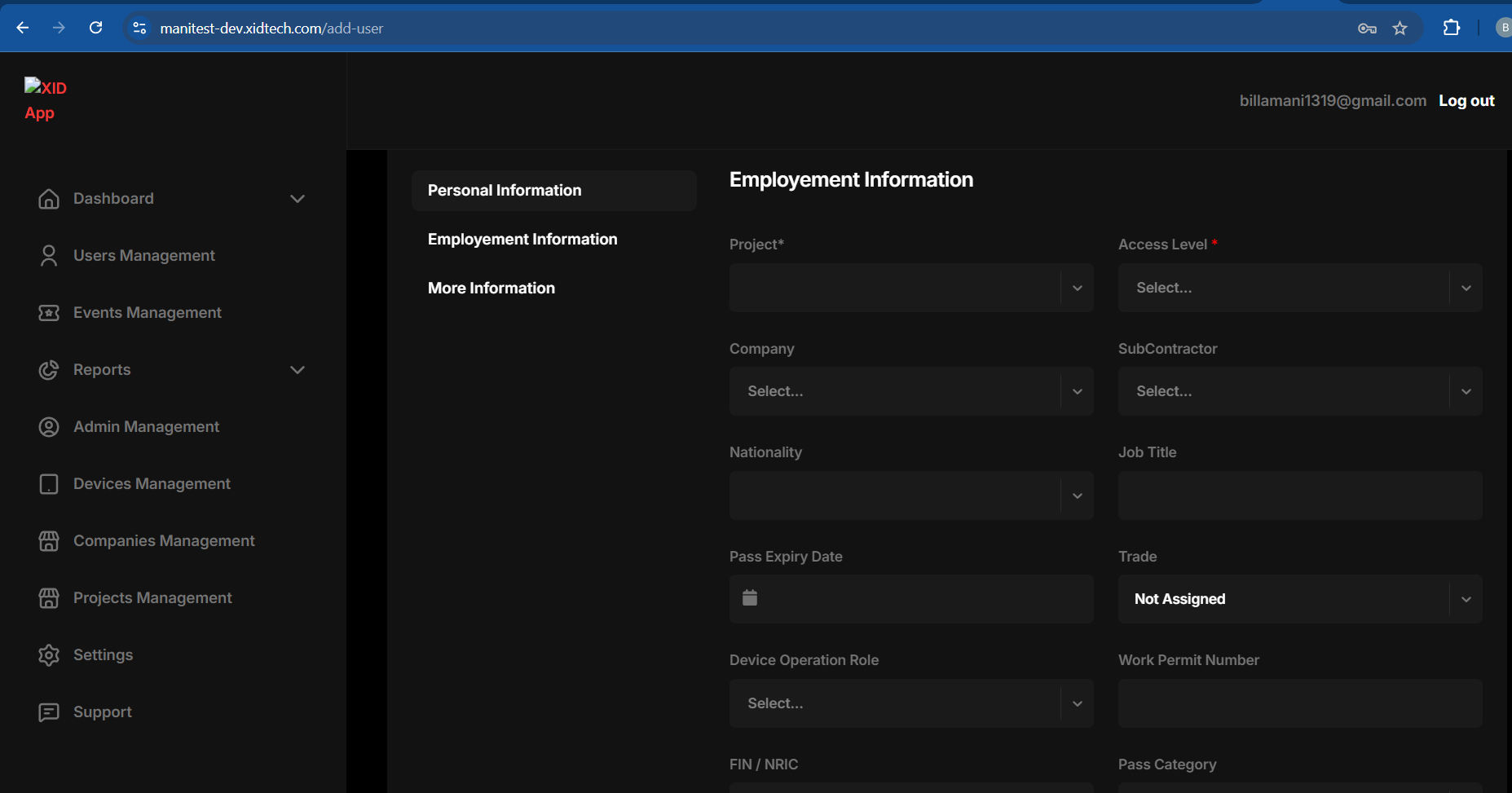This screenshot has height=793, width=1512.
Task: Click the Pass Expiry Date calendar icon
Action: 750,597
